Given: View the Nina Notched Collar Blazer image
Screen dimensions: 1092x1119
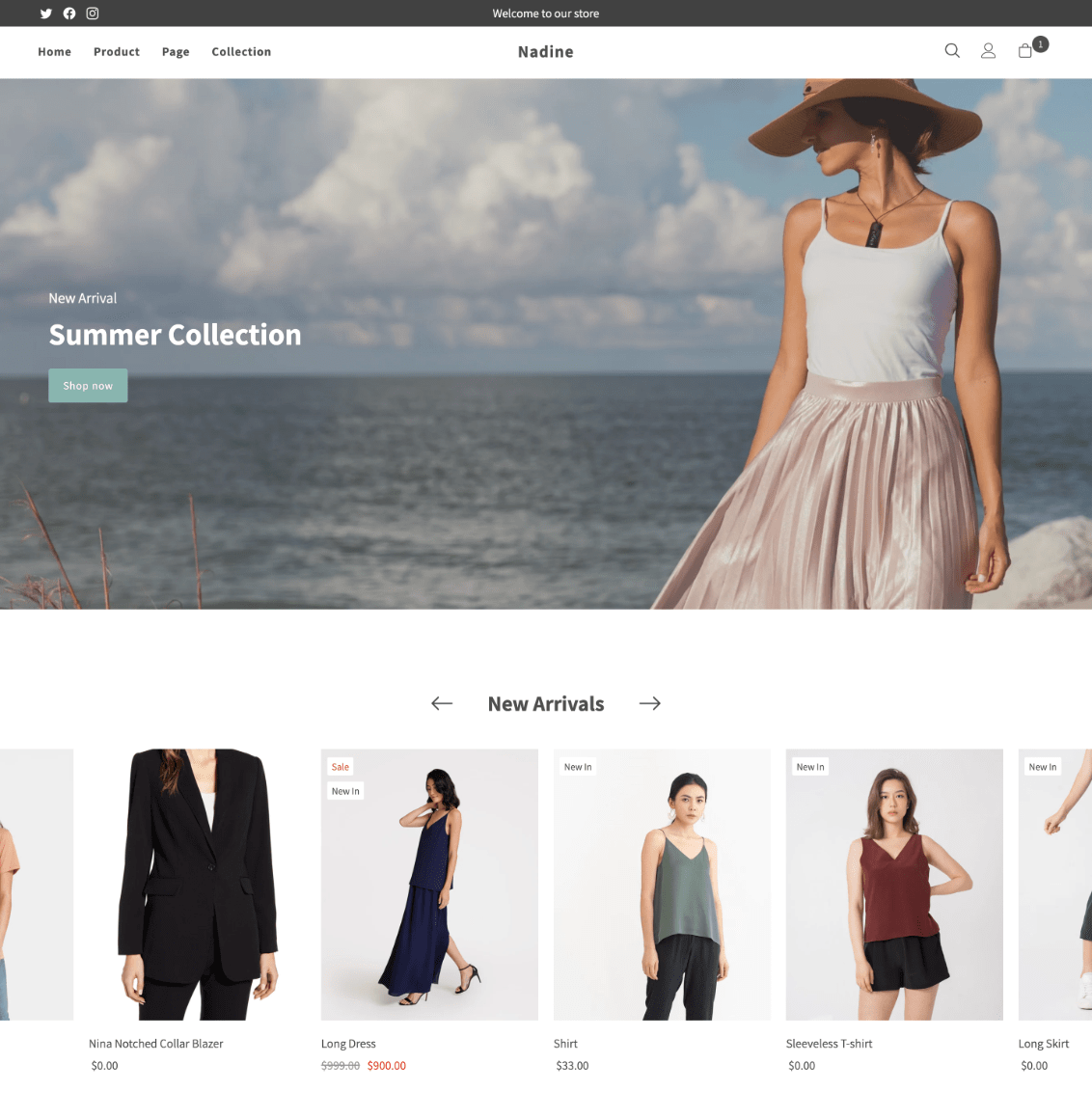Looking at the screenshot, I should 197,884.
